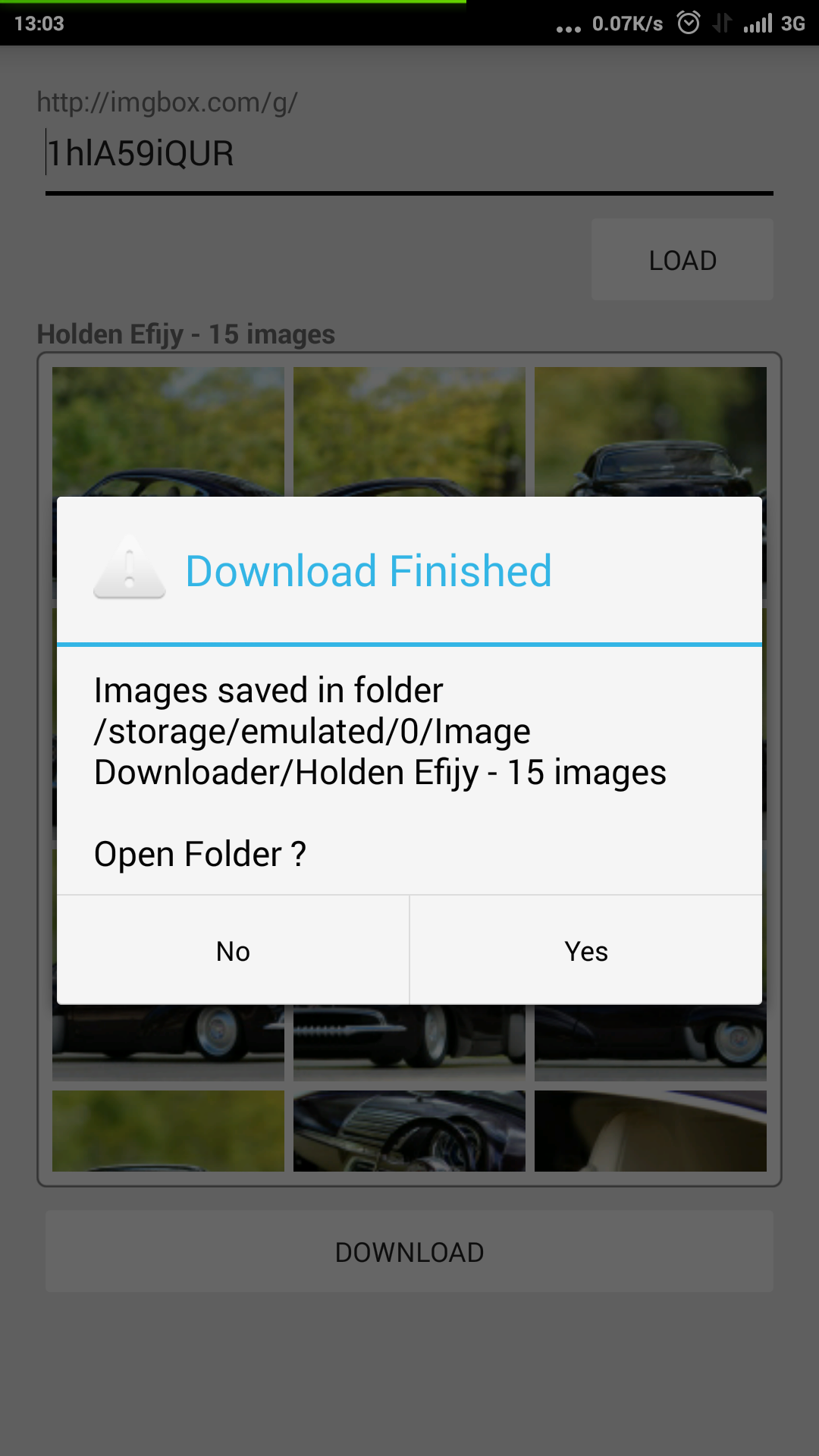Open the bottom-left green thumbnail
This screenshot has width=819, height=1456.
click(168, 1131)
